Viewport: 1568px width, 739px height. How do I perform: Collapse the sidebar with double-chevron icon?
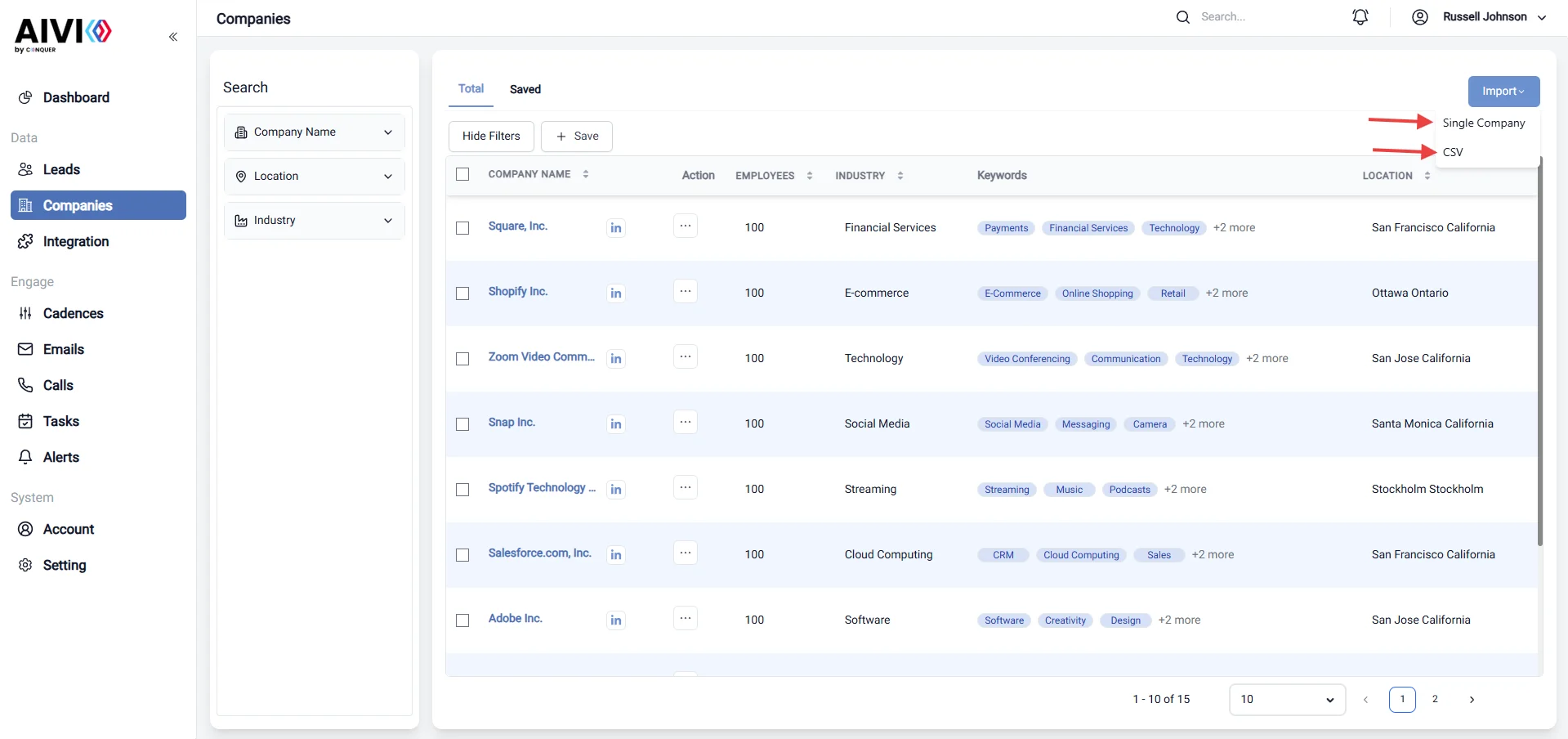click(173, 37)
